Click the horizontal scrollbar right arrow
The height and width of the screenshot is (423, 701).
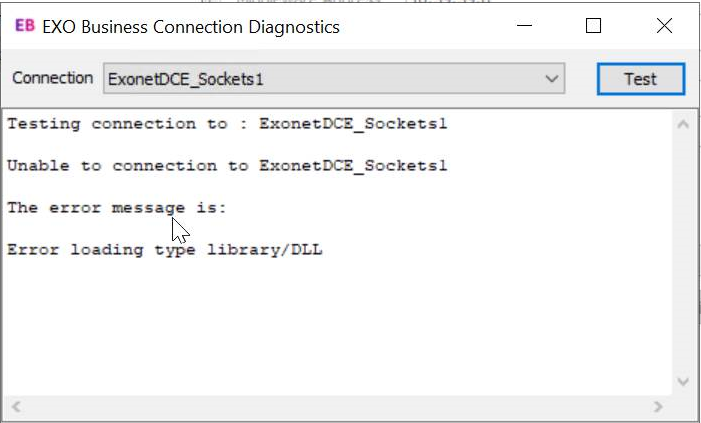click(x=657, y=407)
